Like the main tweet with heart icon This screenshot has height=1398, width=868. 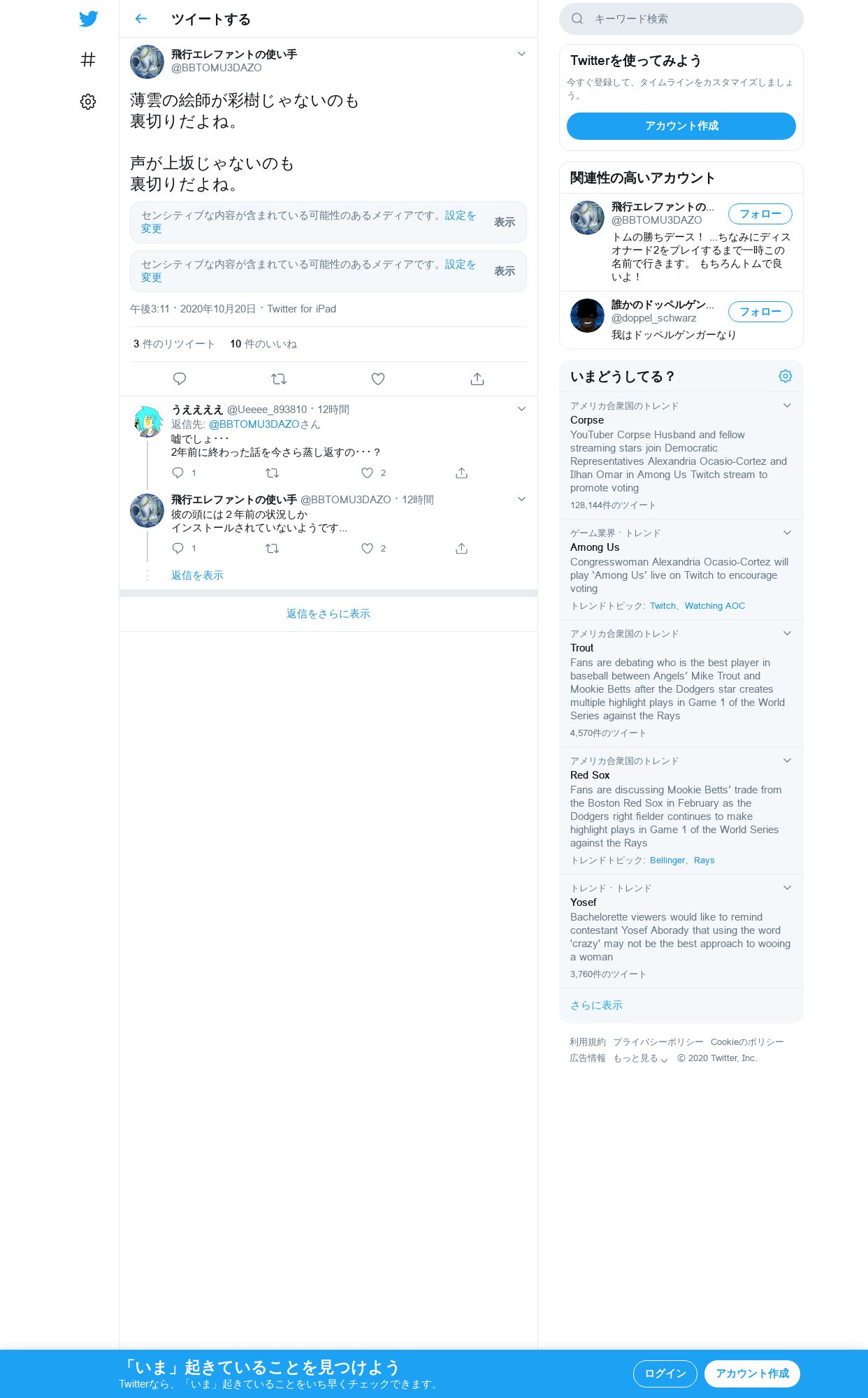[378, 379]
